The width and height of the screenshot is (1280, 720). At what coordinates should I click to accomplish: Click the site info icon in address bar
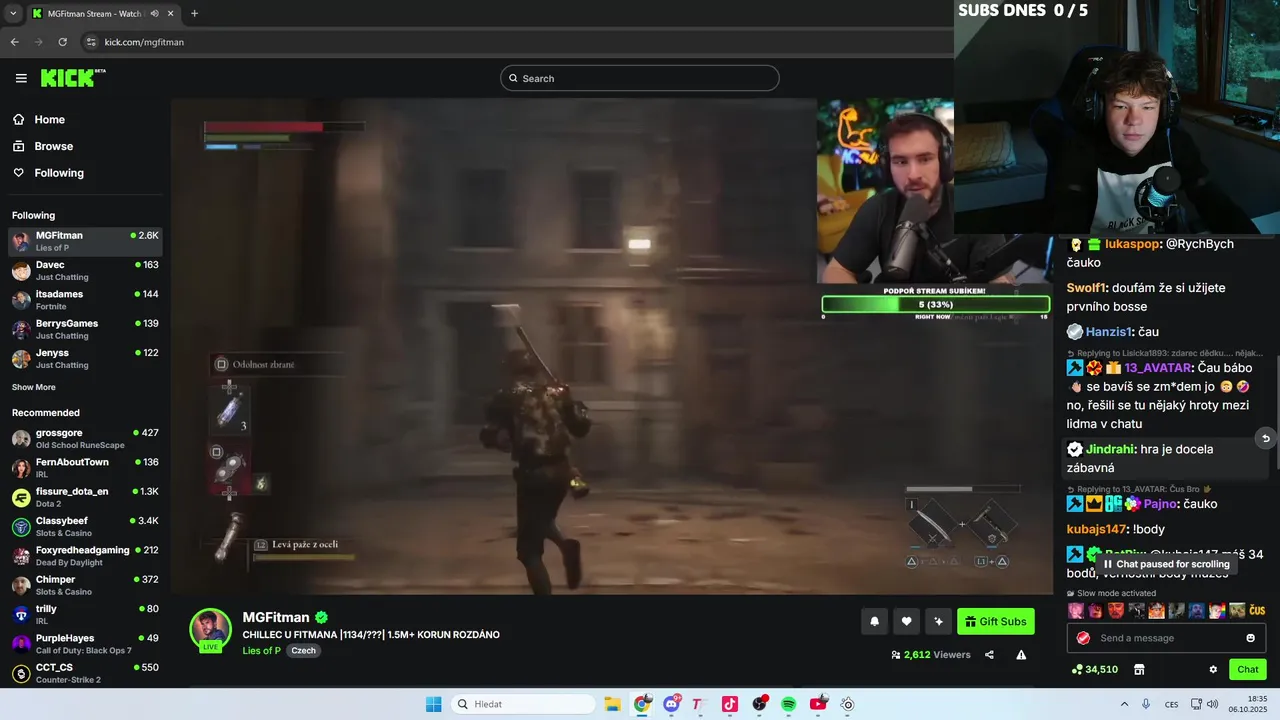click(x=91, y=42)
